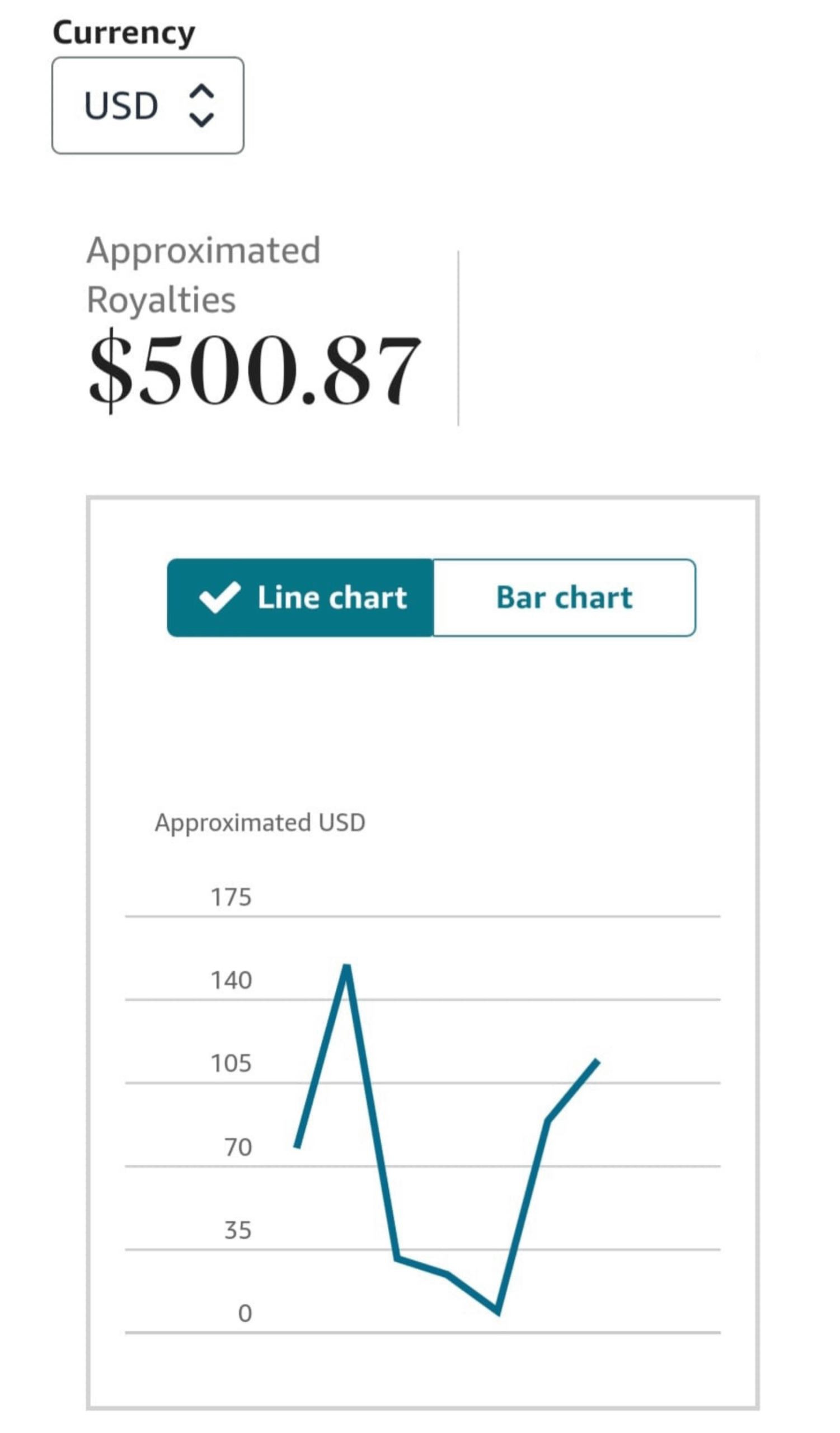
Task: Click the Approximated Royalties heading
Action: [x=204, y=275]
